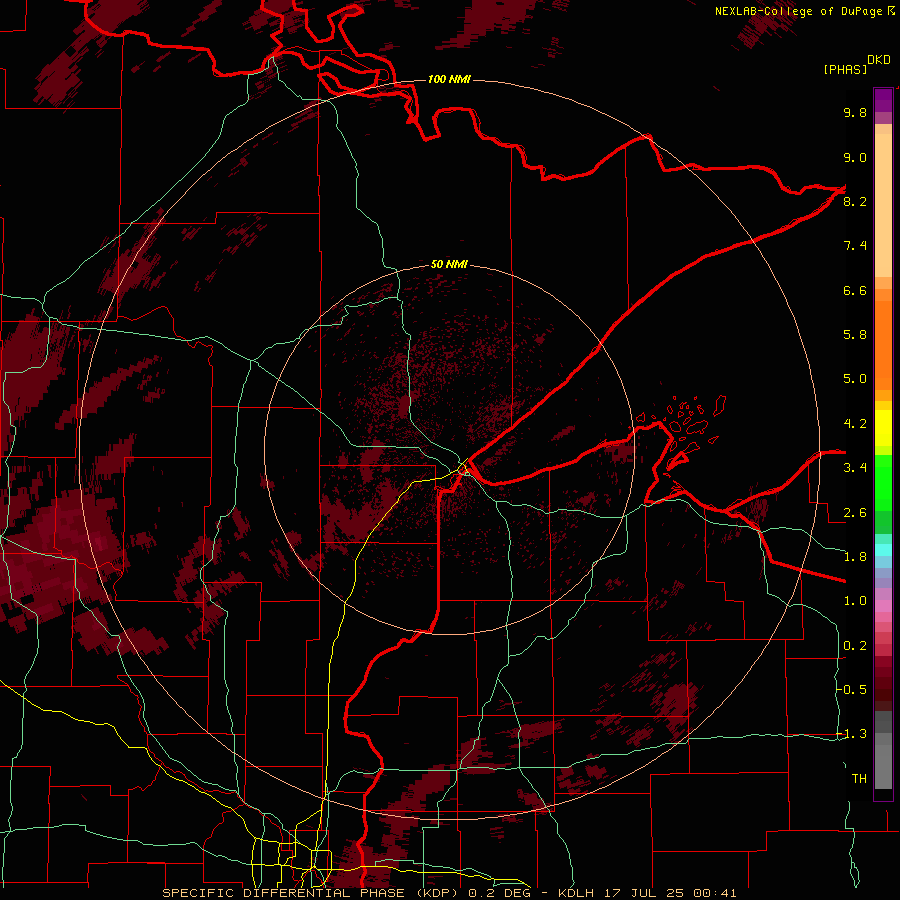Click the [PHAS] units label
Image resolution: width=900 pixels, height=900 pixels.
point(845,69)
